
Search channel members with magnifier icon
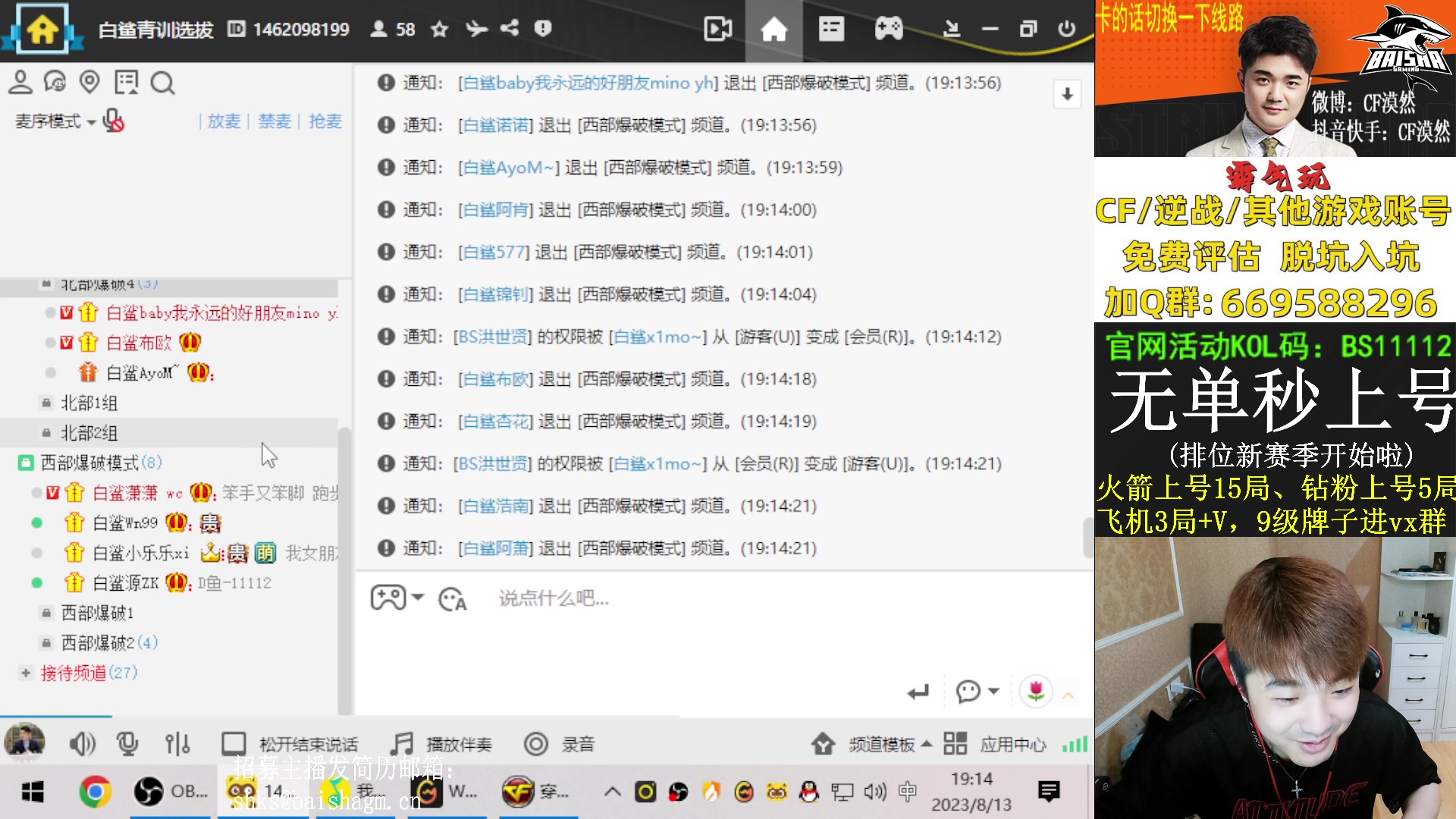point(162,82)
